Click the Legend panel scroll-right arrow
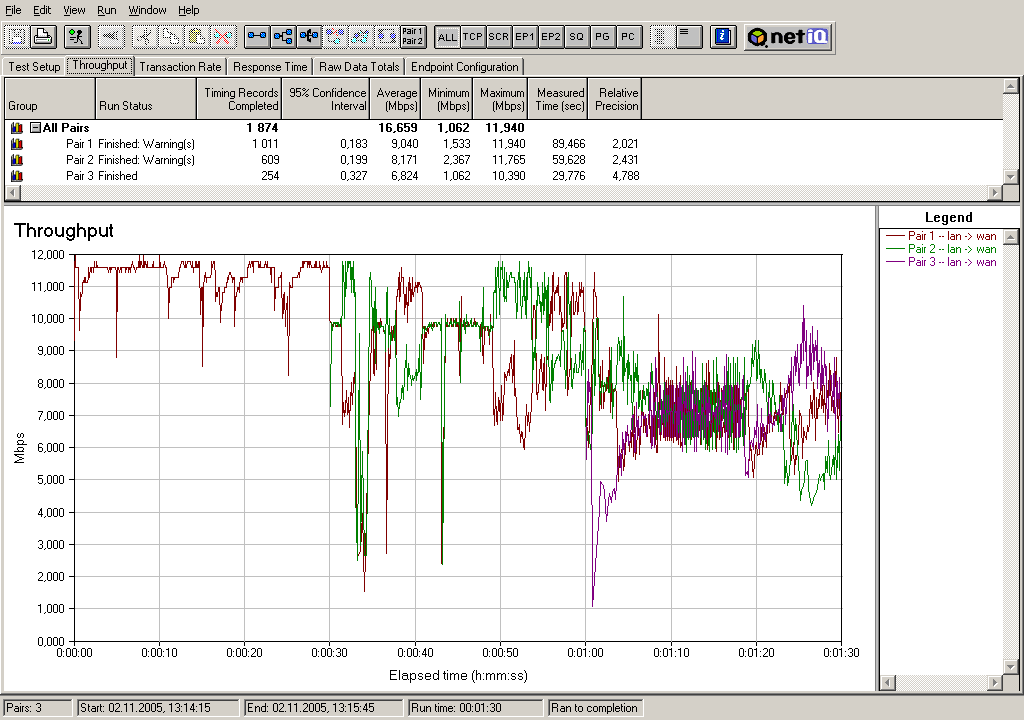Screen dimensions: 1024x720 995,683
